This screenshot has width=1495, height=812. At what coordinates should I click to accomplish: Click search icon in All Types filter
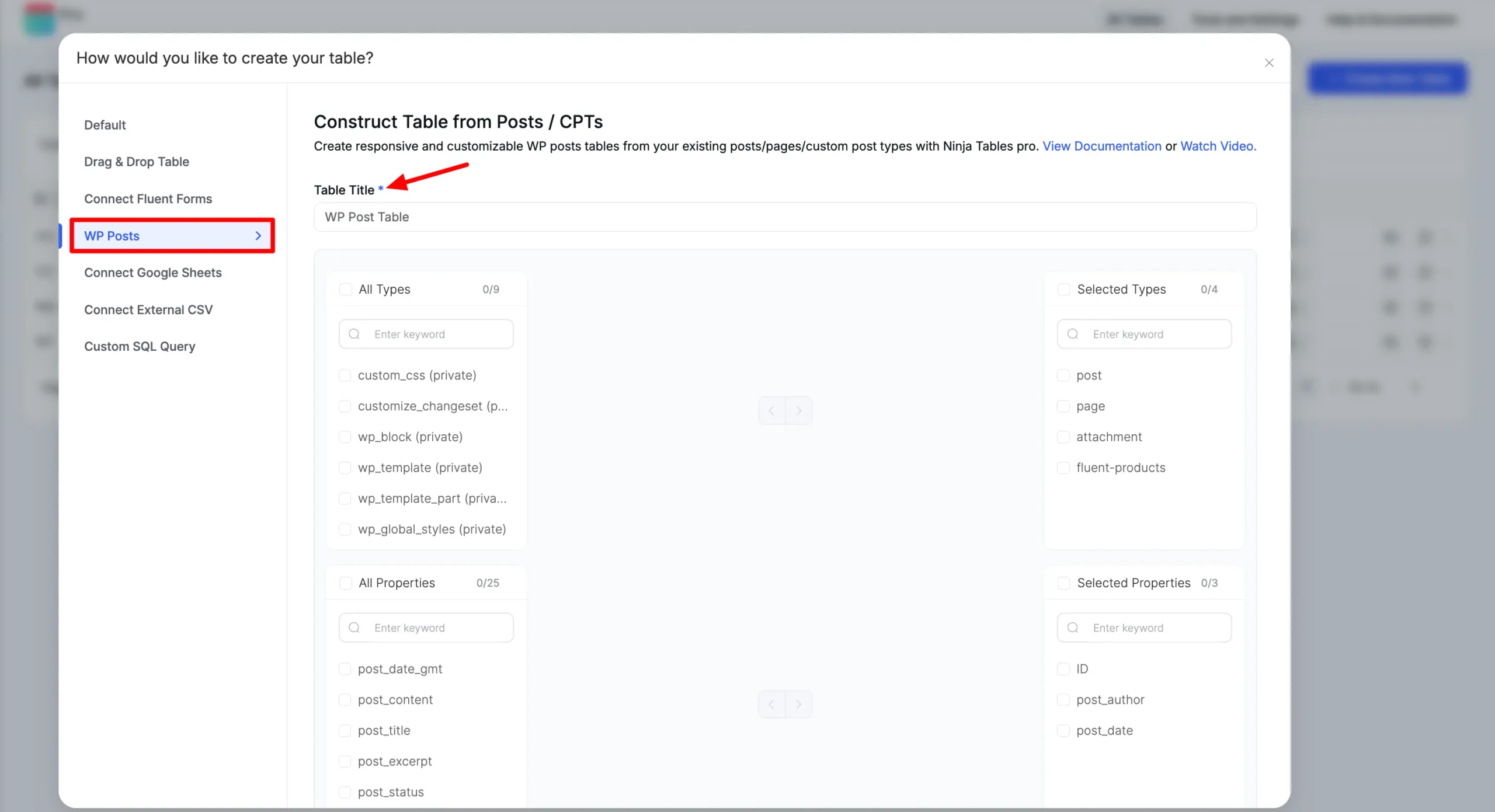pyautogui.click(x=354, y=334)
